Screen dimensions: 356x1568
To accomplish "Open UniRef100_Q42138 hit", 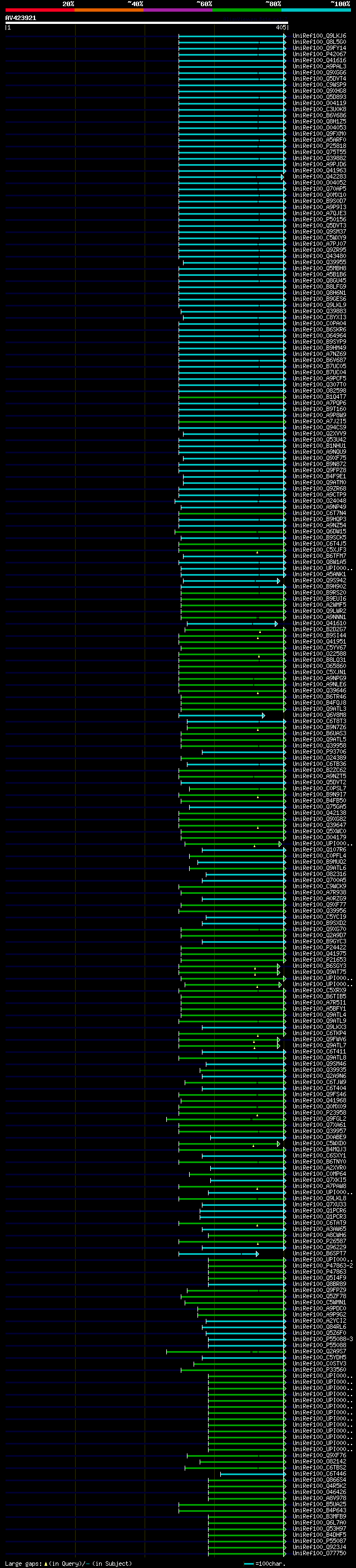I will (x=319, y=813).
